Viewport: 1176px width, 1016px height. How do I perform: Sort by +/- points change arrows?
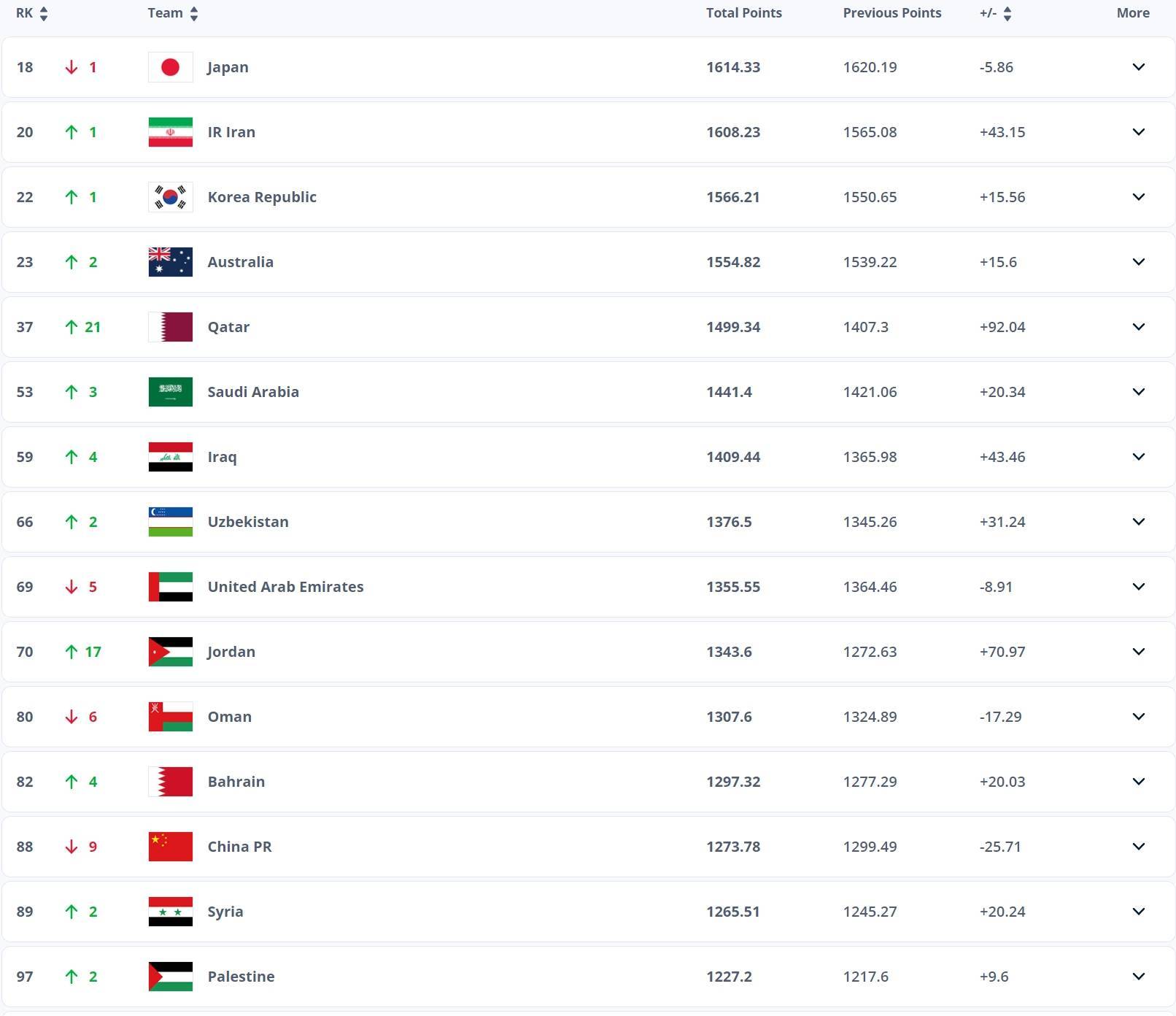point(1007,13)
